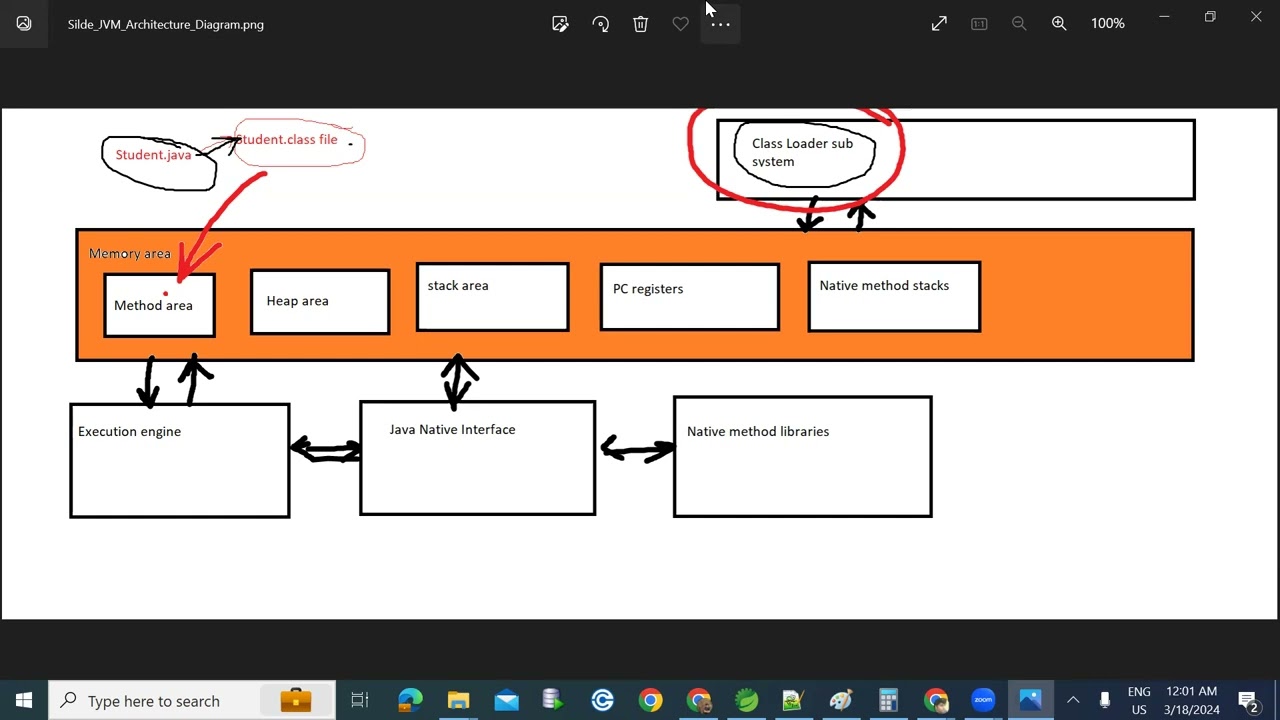The image size is (1280, 720).
Task: Click the 'stack area' box
Action: coord(493,296)
